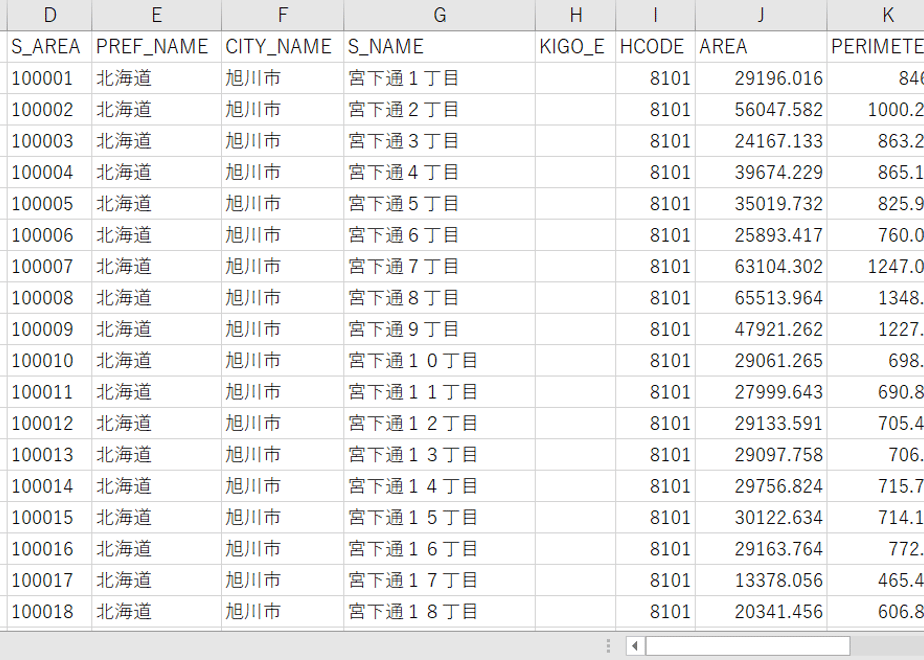Screen dimensions: 924x660
Task: Click the HCODE header cell
Action: (655, 47)
